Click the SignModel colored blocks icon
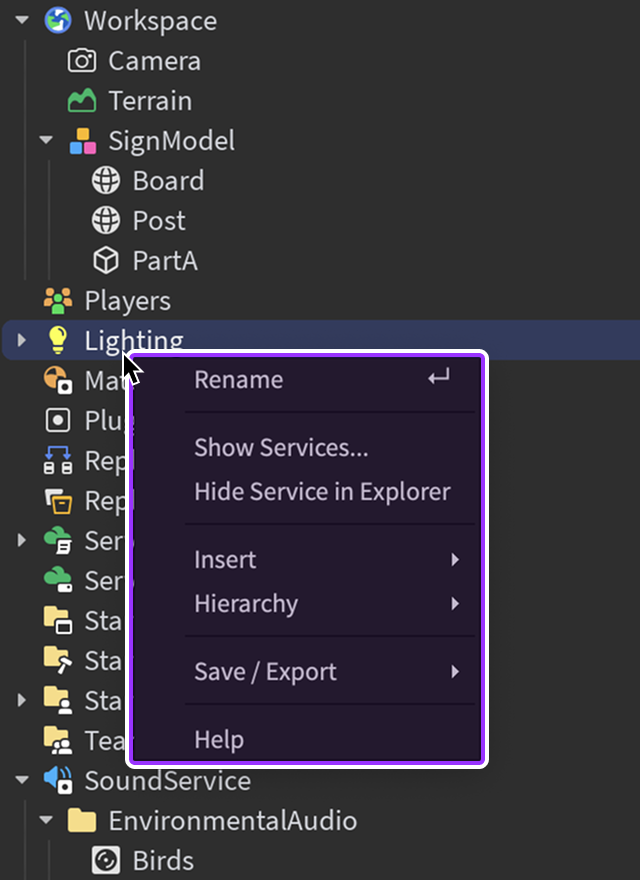The width and height of the screenshot is (640, 880). coord(83,141)
